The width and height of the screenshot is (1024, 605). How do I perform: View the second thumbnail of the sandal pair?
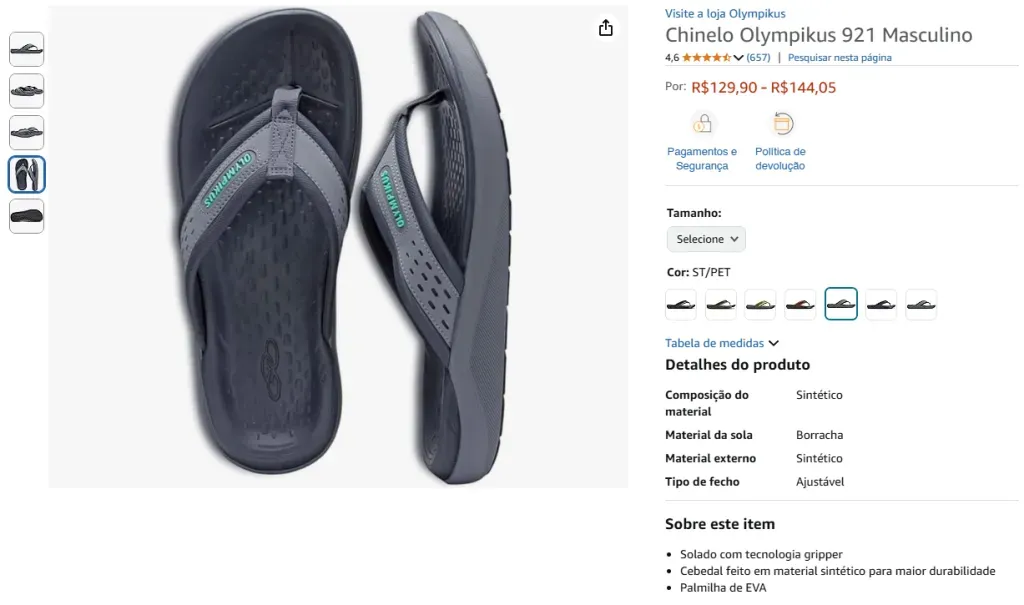coord(27,91)
